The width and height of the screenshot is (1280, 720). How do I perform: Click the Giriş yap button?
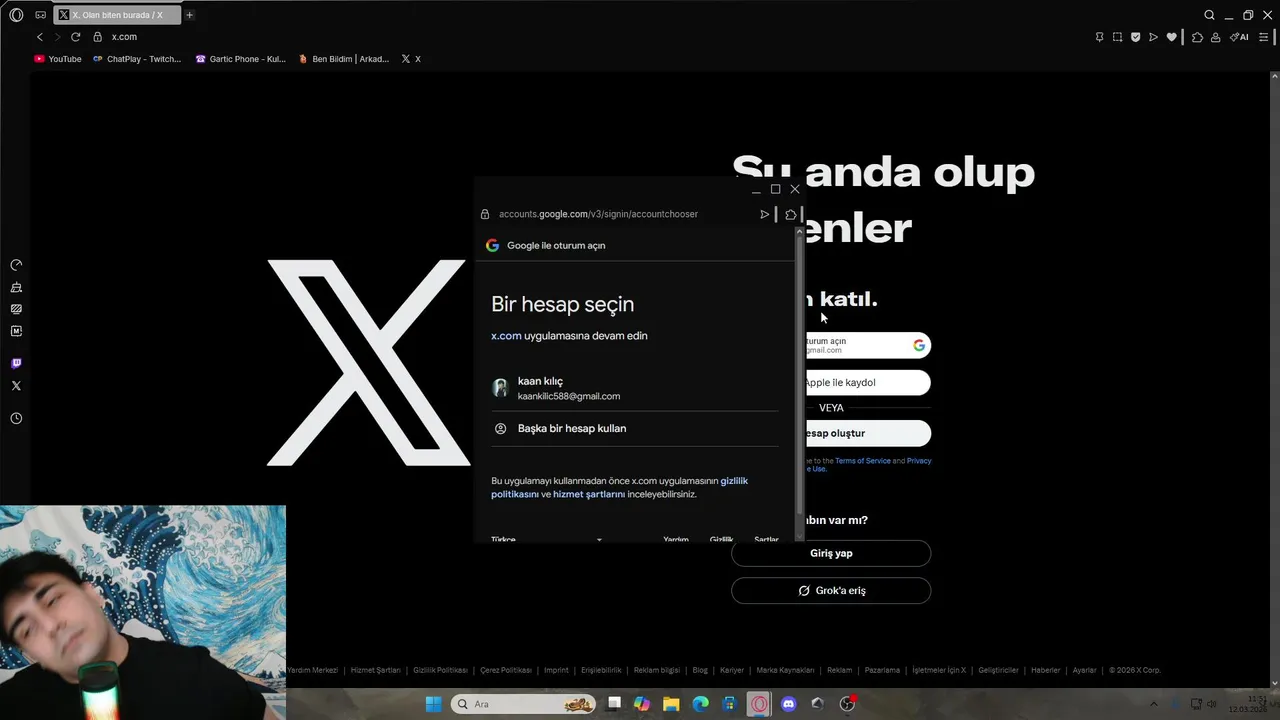click(831, 553)
